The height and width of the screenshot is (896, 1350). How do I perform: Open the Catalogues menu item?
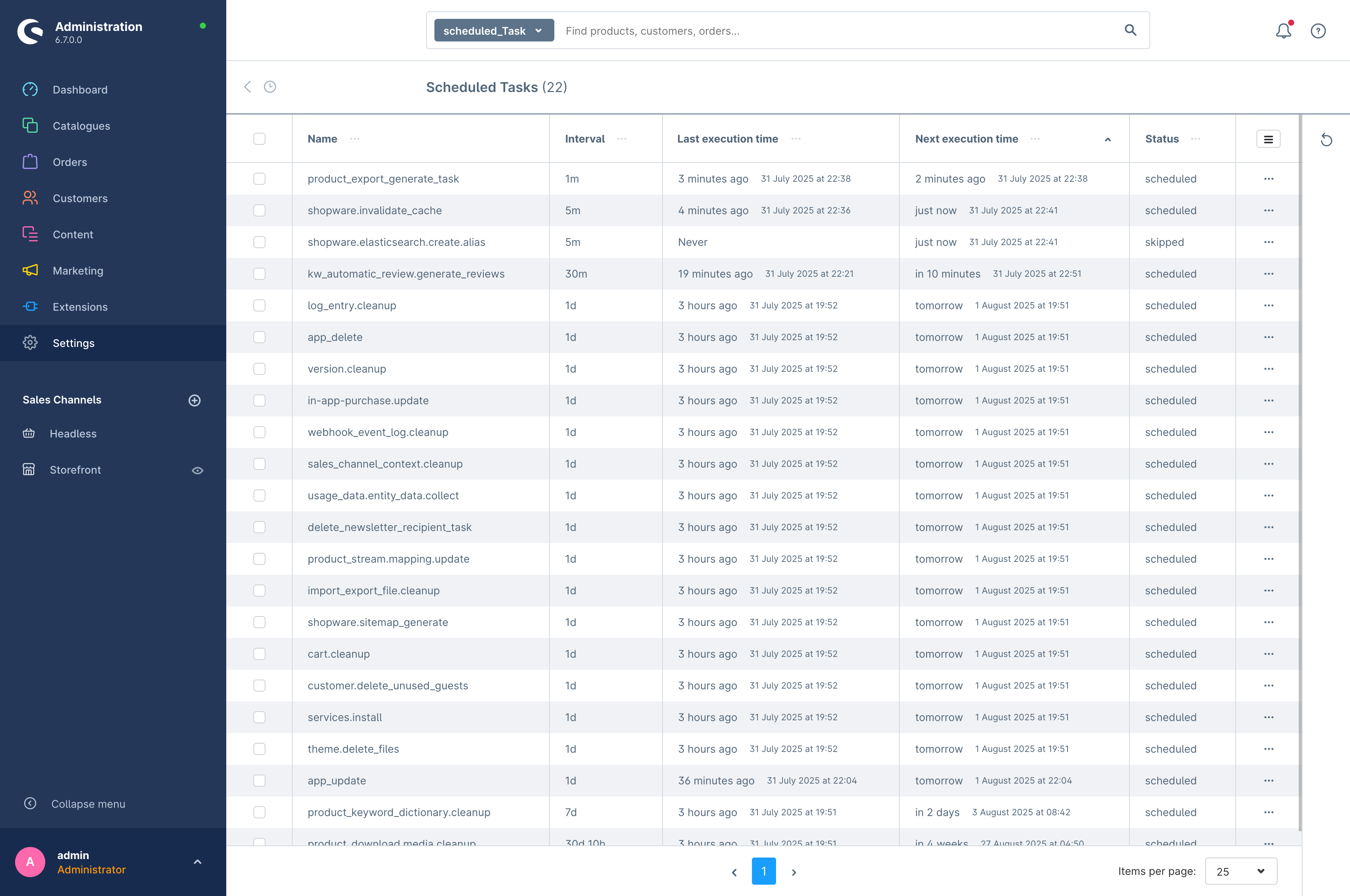[81, 126]
